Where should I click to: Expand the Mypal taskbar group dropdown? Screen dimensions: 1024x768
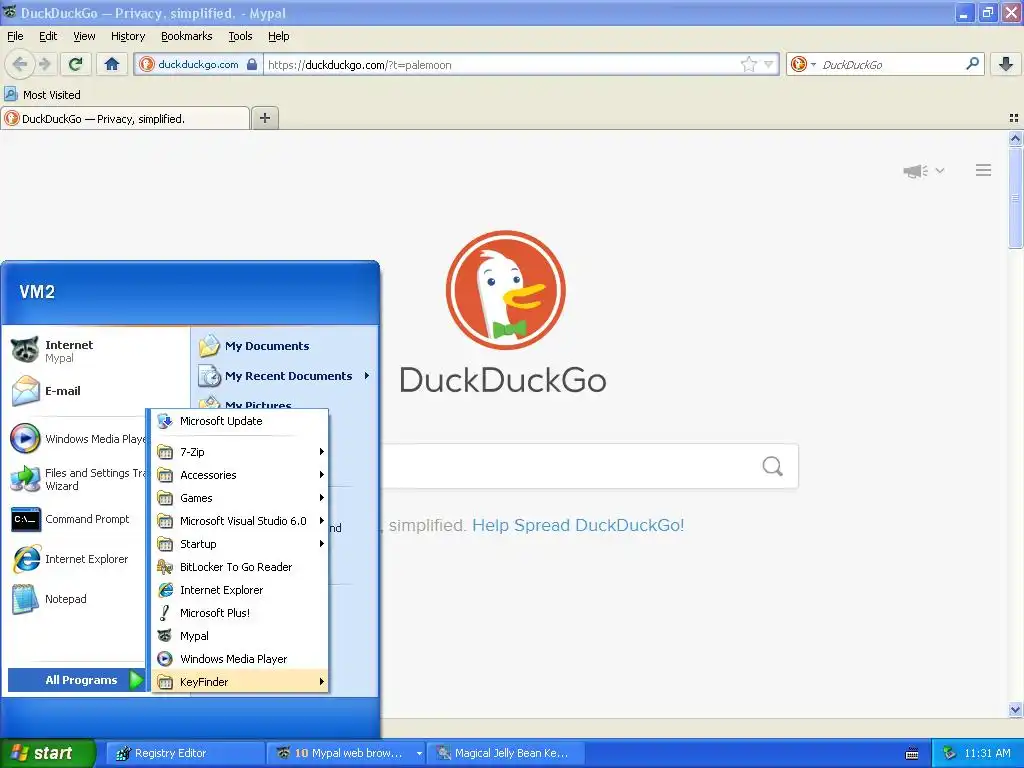(x=419, y=753)
